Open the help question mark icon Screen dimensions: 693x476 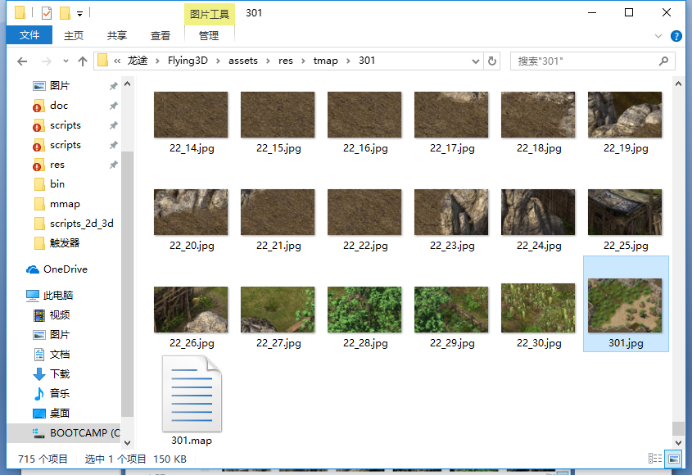point(676,36)
